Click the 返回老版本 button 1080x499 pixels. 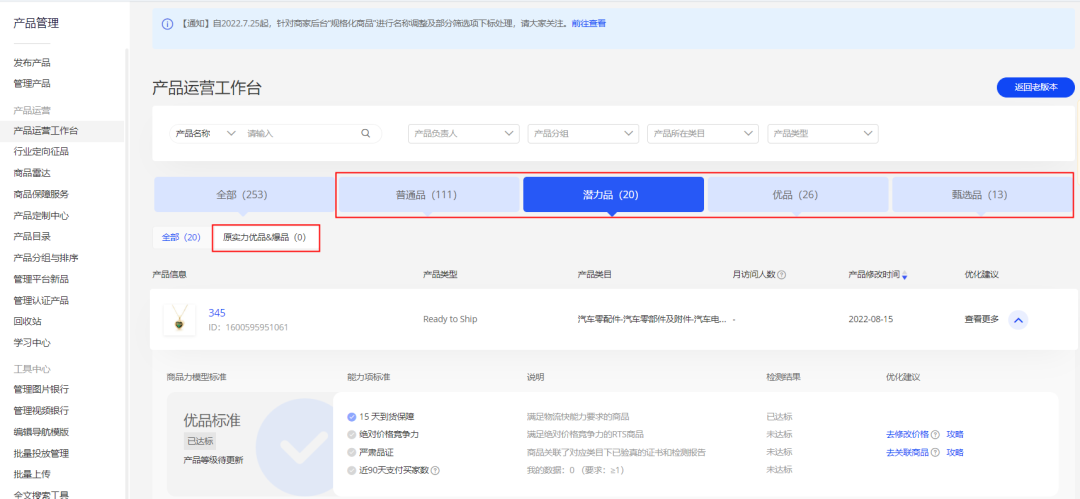click(x=1036, y=88)
